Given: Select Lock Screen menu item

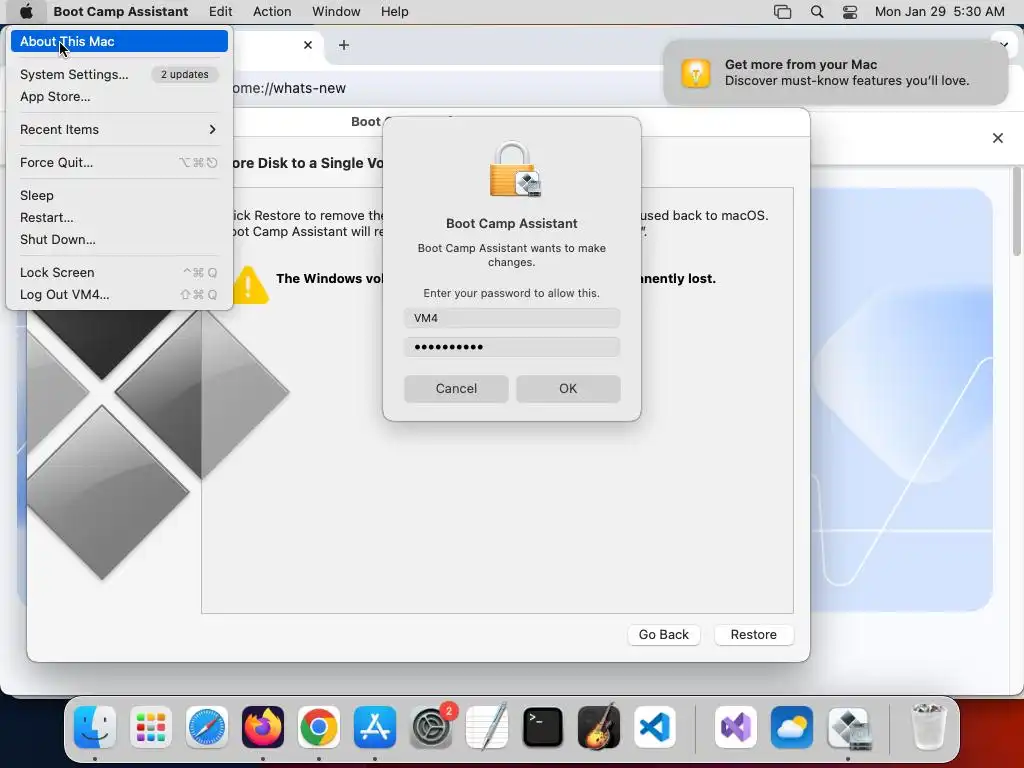Looking at the screenshot, I should pyautogui.click(x=119, y=272).
